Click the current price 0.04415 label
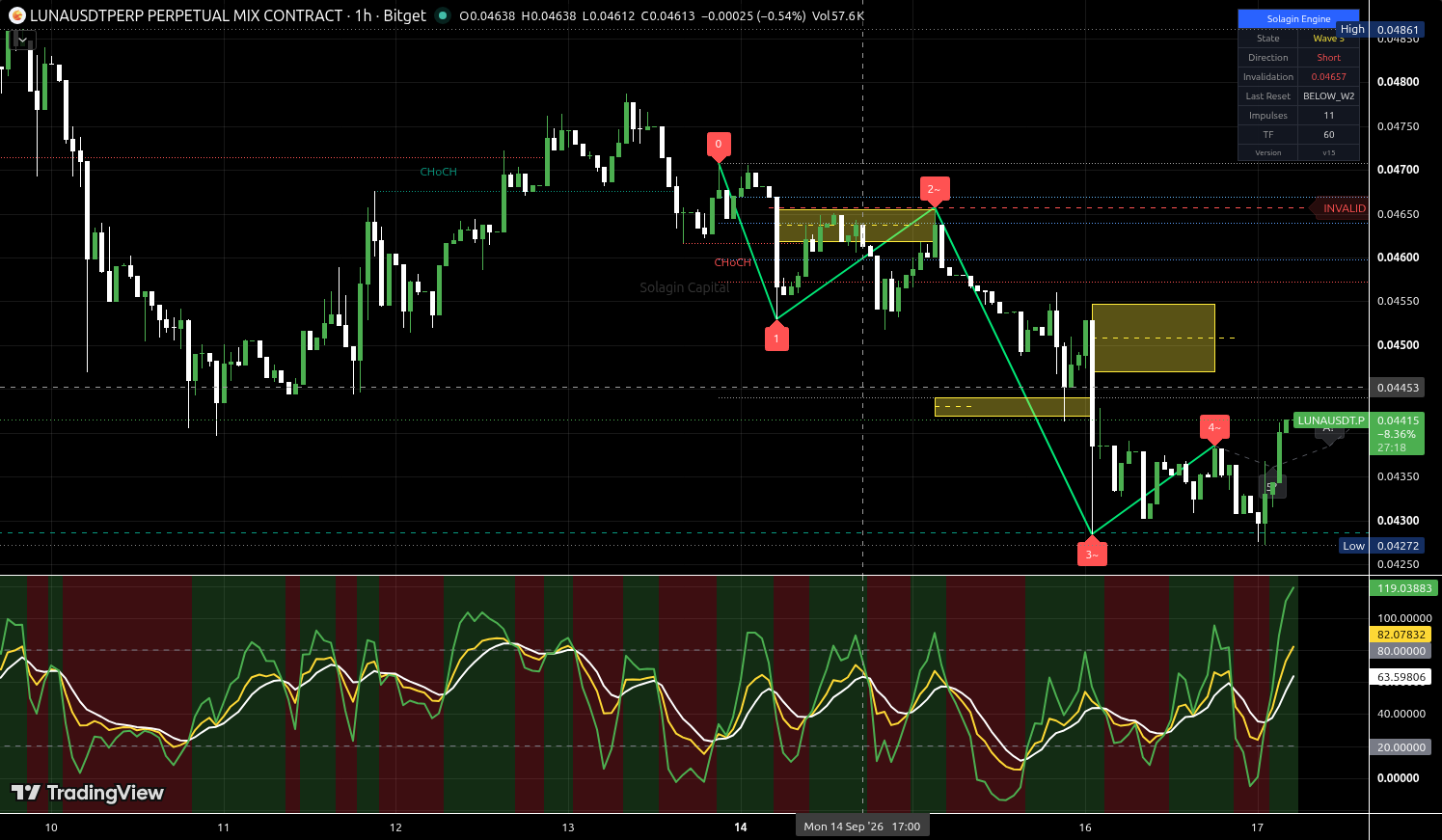The width and height of the screenshot is (1442, 840). [x=1397, y=420]
